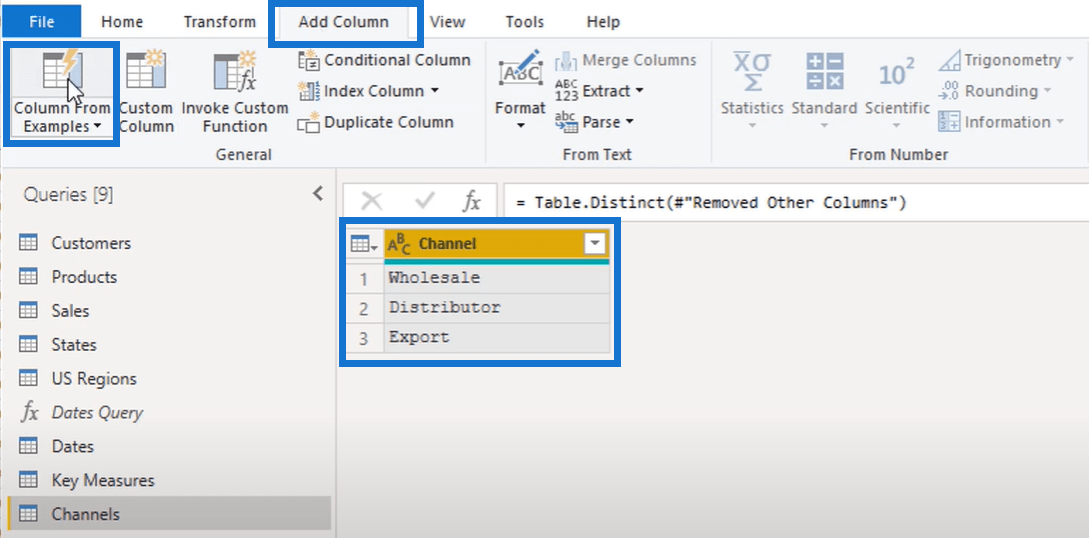The height and width of the screenshot is (538, 1089).
Task: Click into the Table.Distinct formula field
Action: coord(797,203)
